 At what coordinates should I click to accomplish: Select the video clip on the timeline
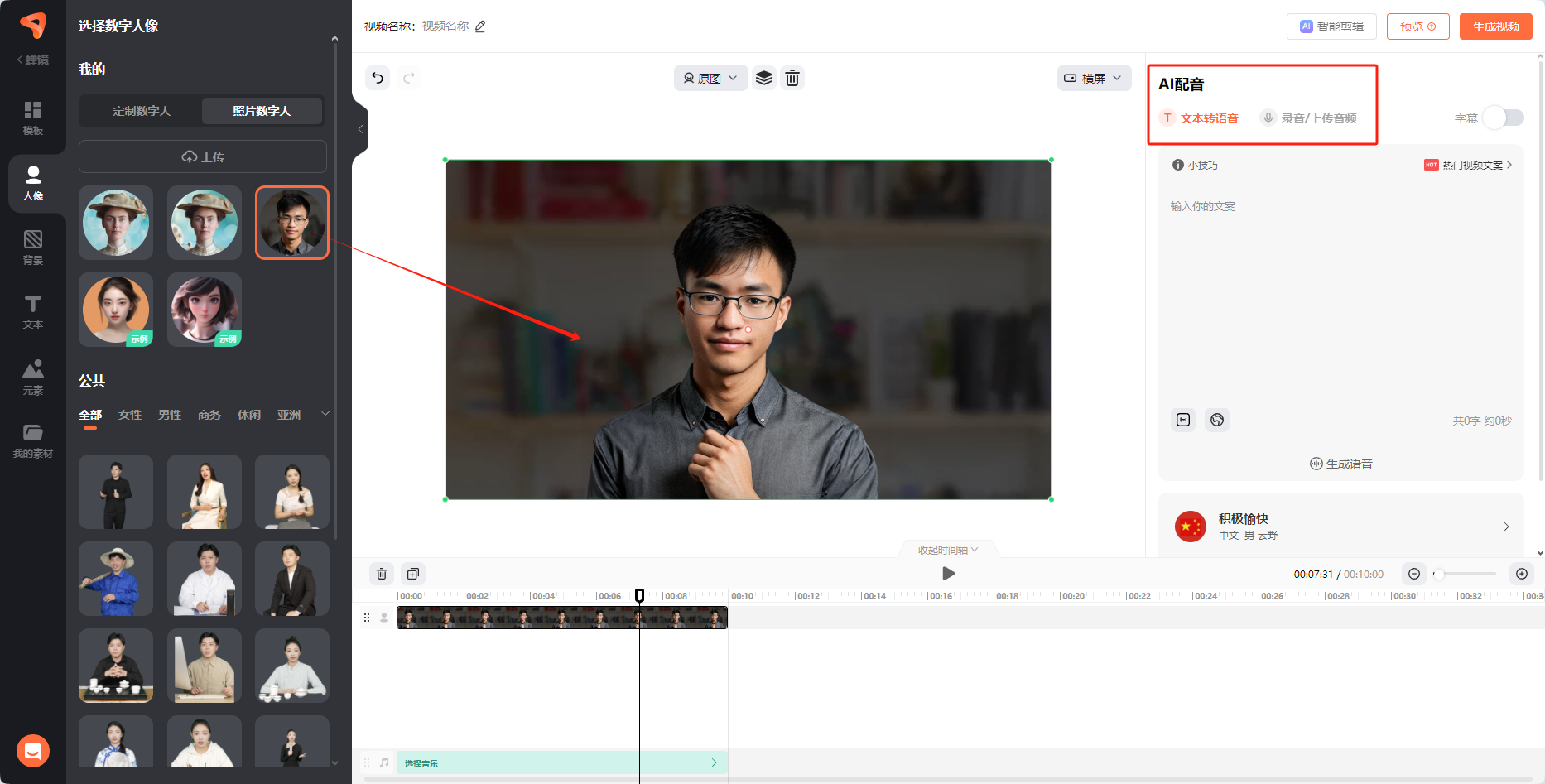click(x=562, y=618)
